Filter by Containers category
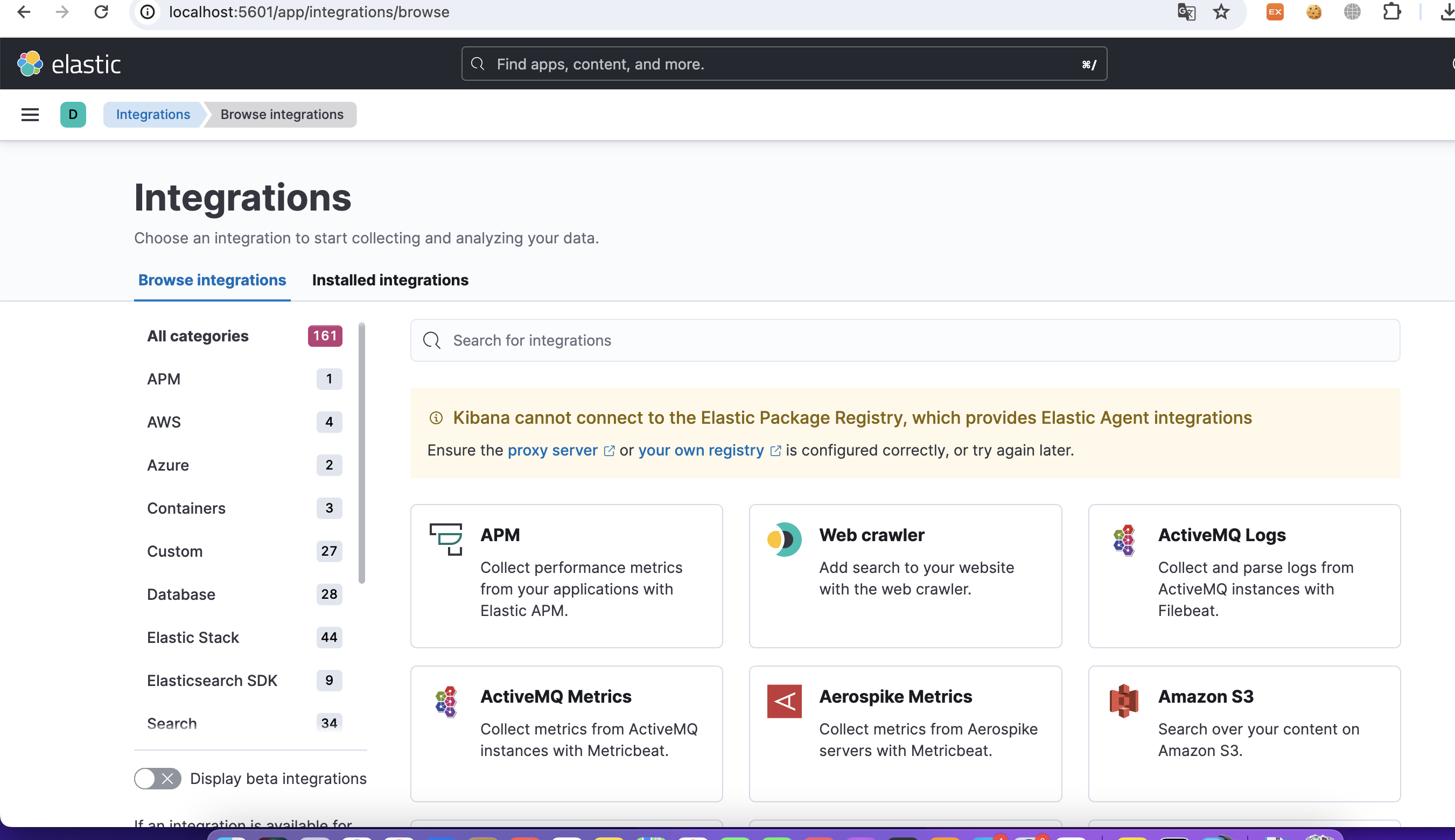The width and height of the screenshot is (1455, 840). click(244, 508)
